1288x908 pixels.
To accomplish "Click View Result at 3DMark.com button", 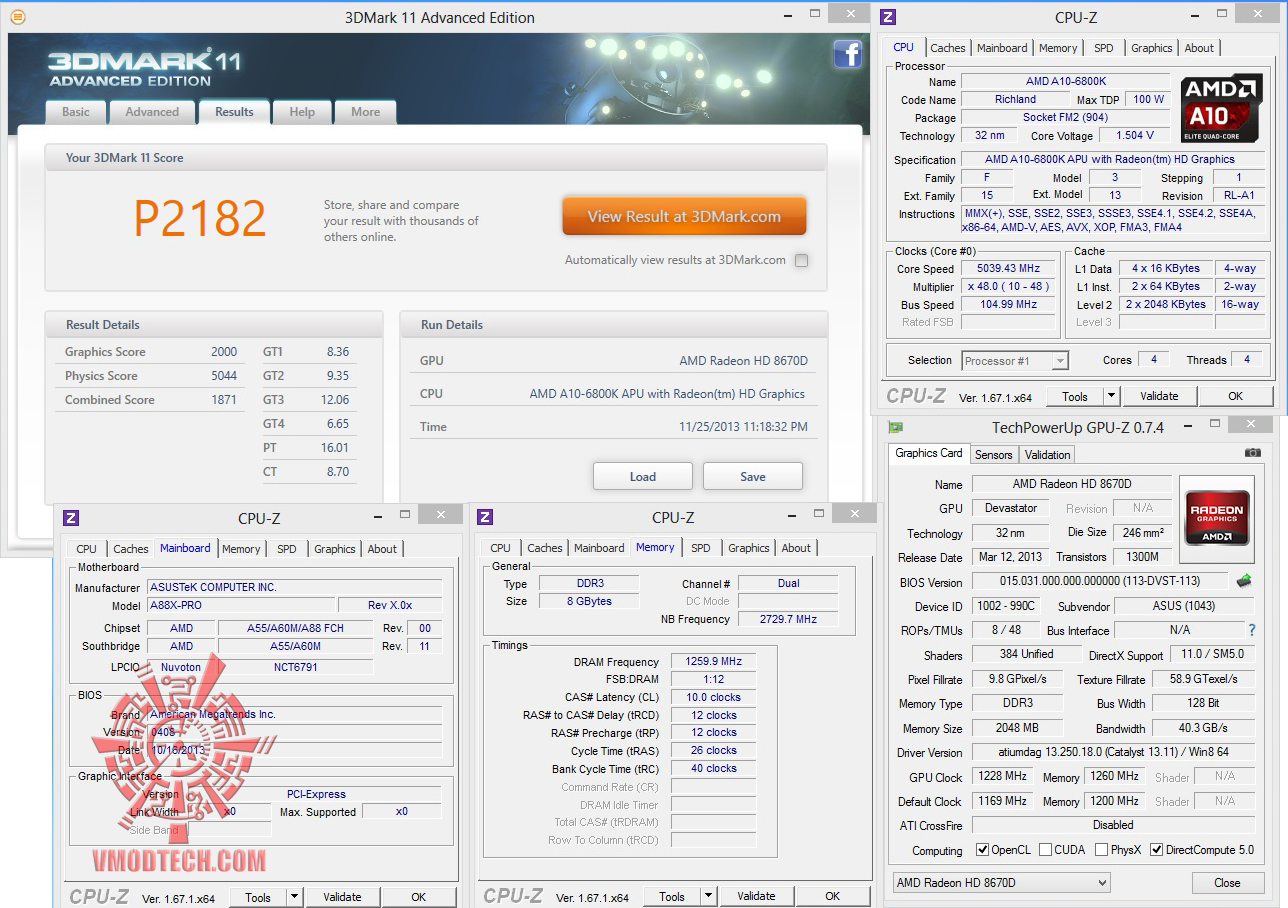I will [x=684, y=216].
